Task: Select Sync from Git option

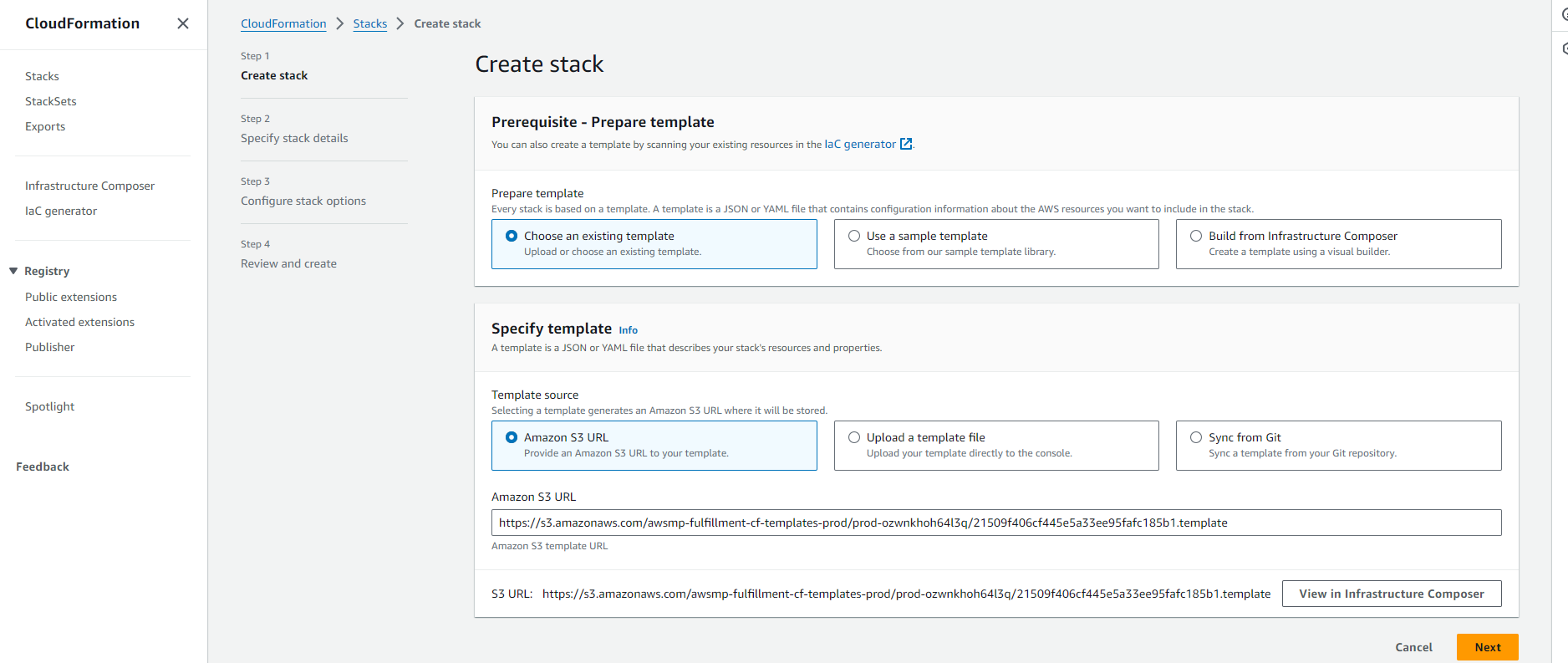Action: click(1338, 446)
